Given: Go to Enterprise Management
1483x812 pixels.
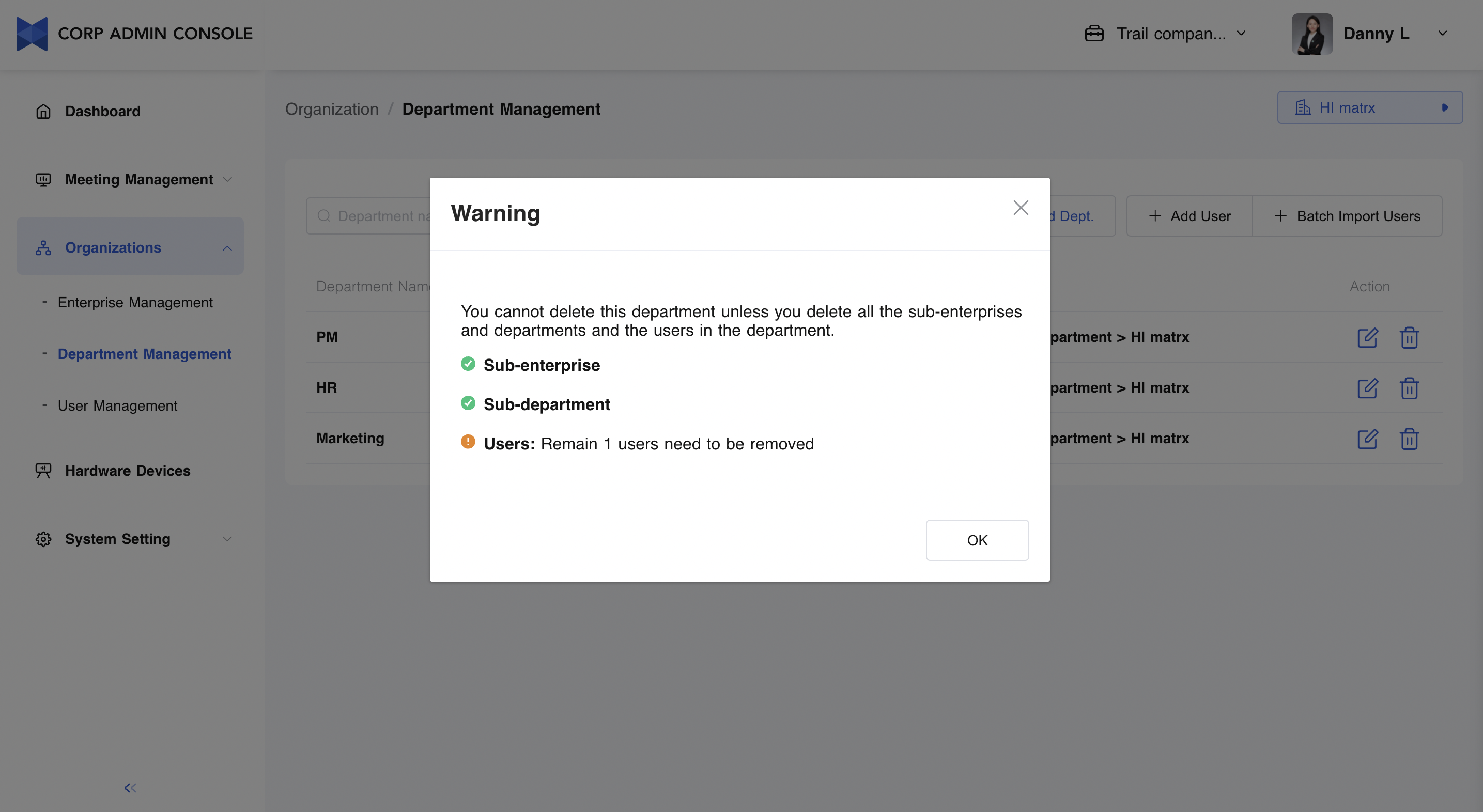Looking at the screenshot, I should tap(135, 302).
